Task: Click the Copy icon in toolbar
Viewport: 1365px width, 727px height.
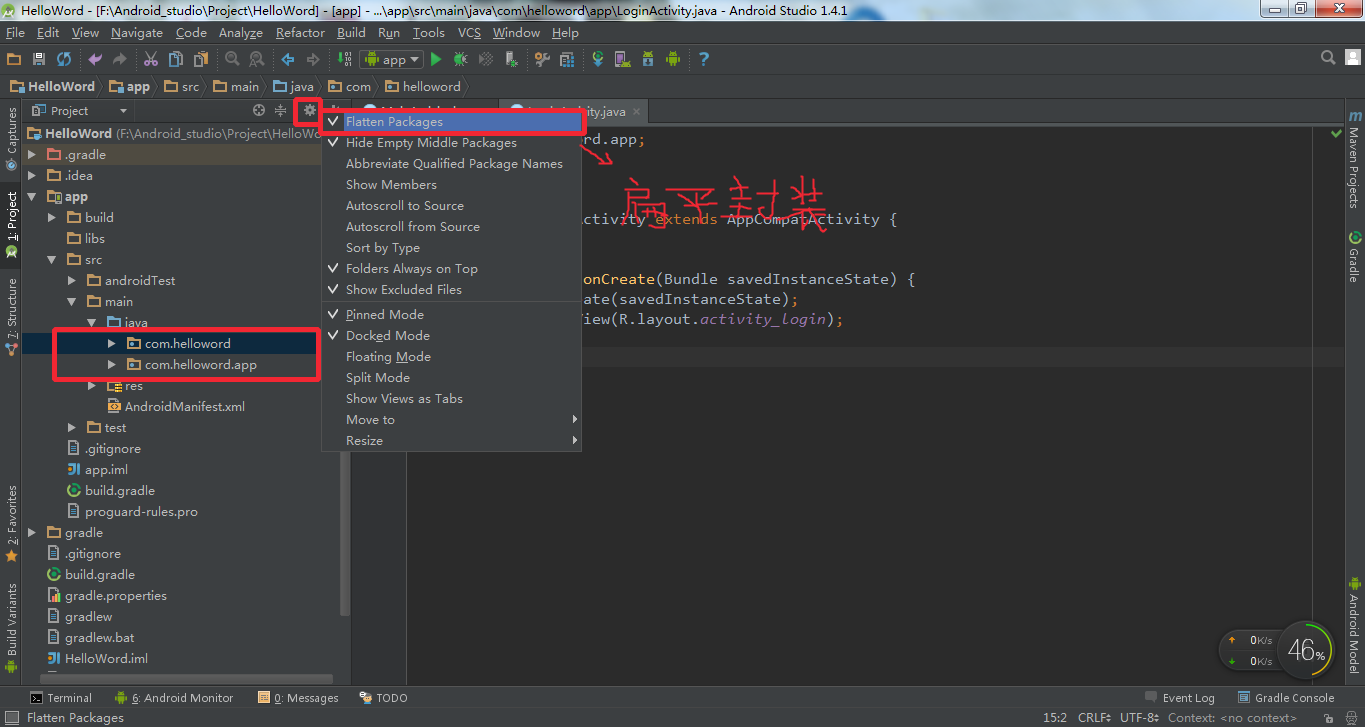Action: [x=175, y=60]
